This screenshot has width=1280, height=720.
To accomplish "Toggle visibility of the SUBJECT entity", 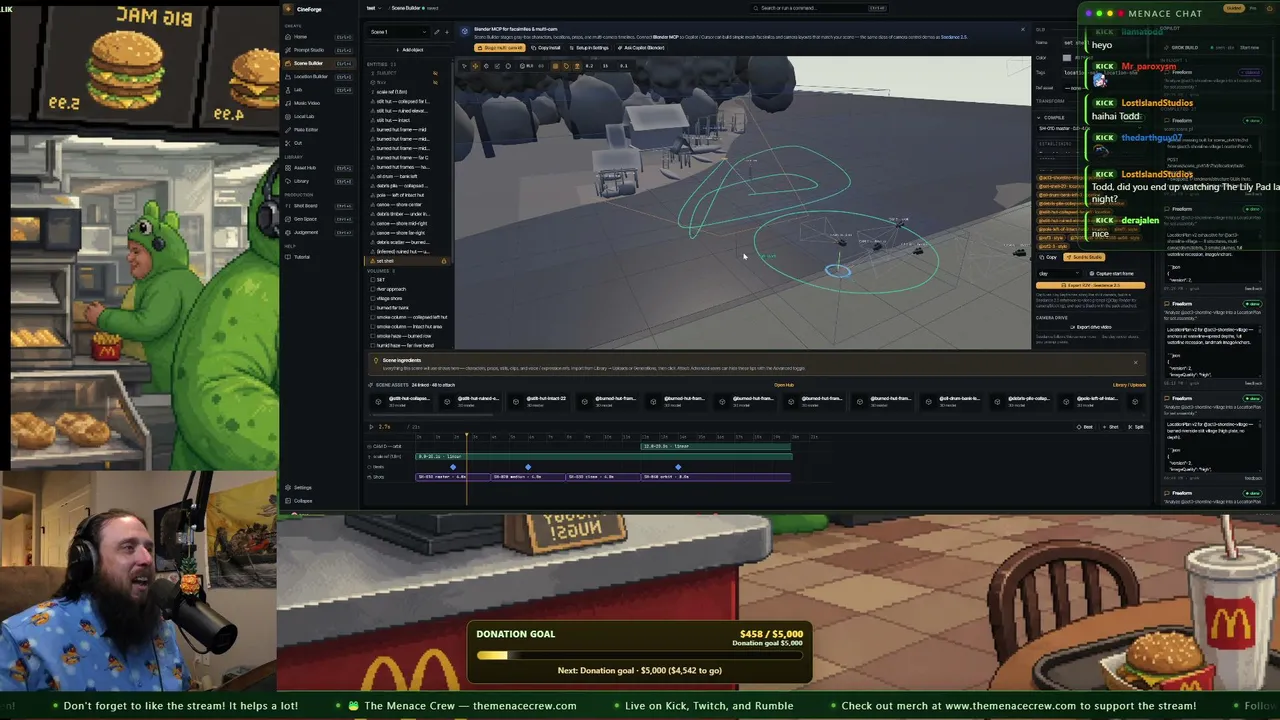I will pos(435,73).
